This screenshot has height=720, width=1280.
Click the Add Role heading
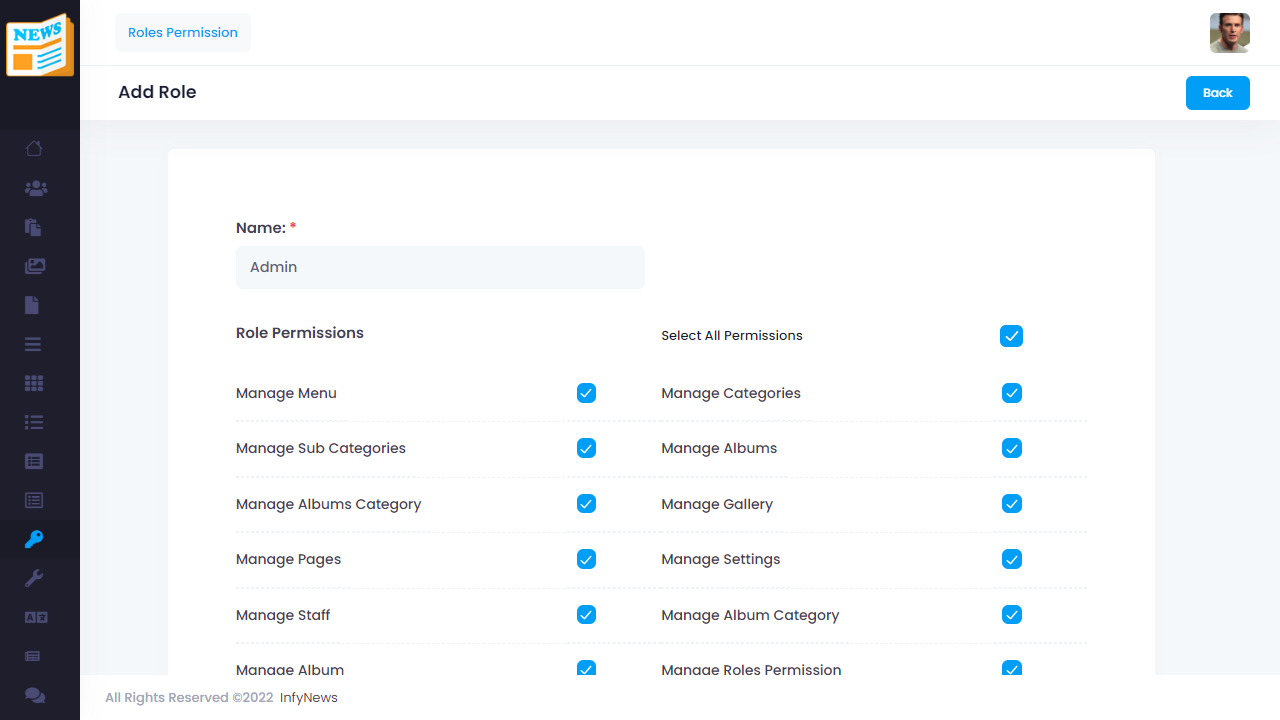[157, 92]
